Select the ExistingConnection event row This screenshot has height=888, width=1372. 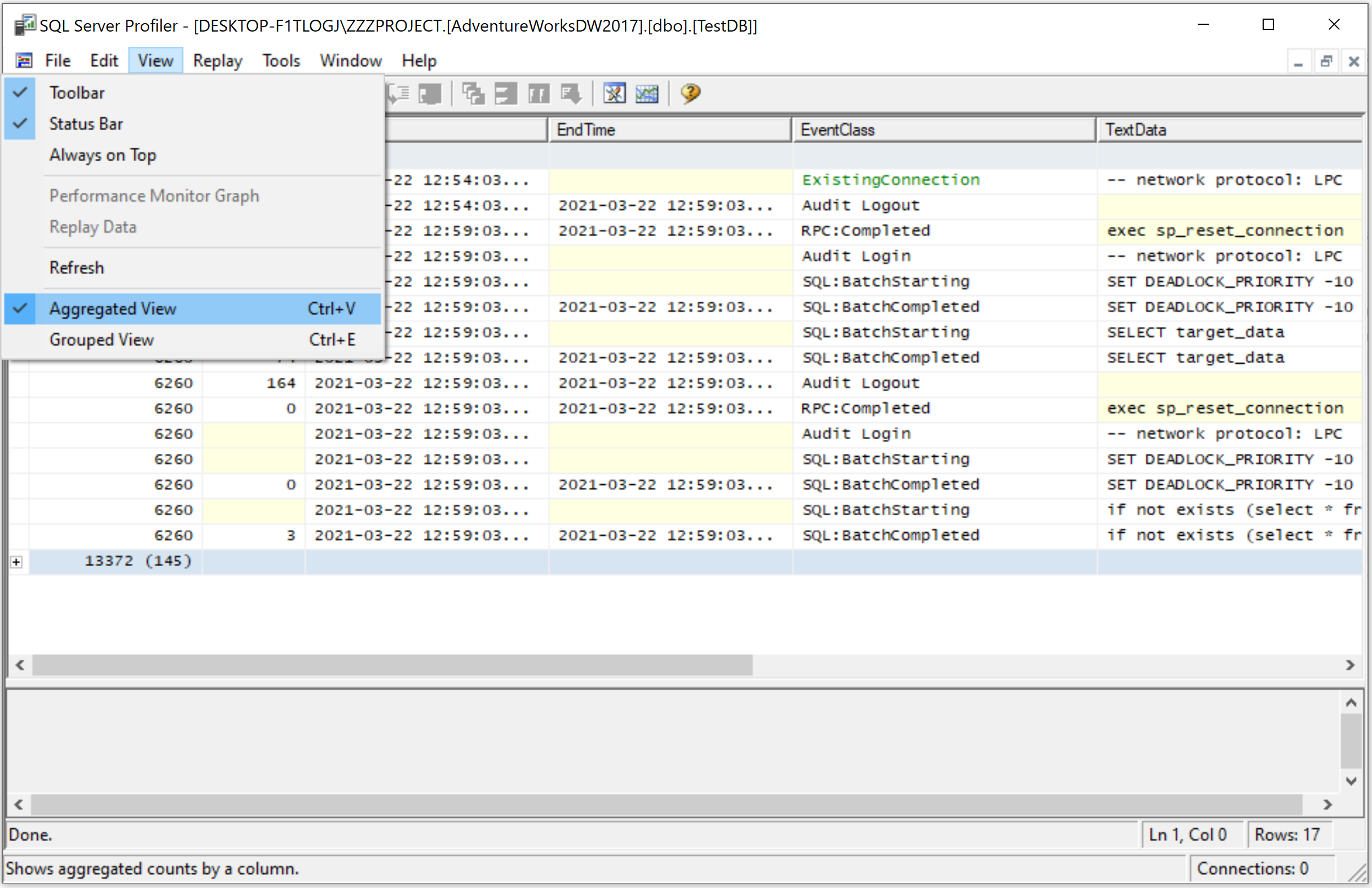pos(890,180)
